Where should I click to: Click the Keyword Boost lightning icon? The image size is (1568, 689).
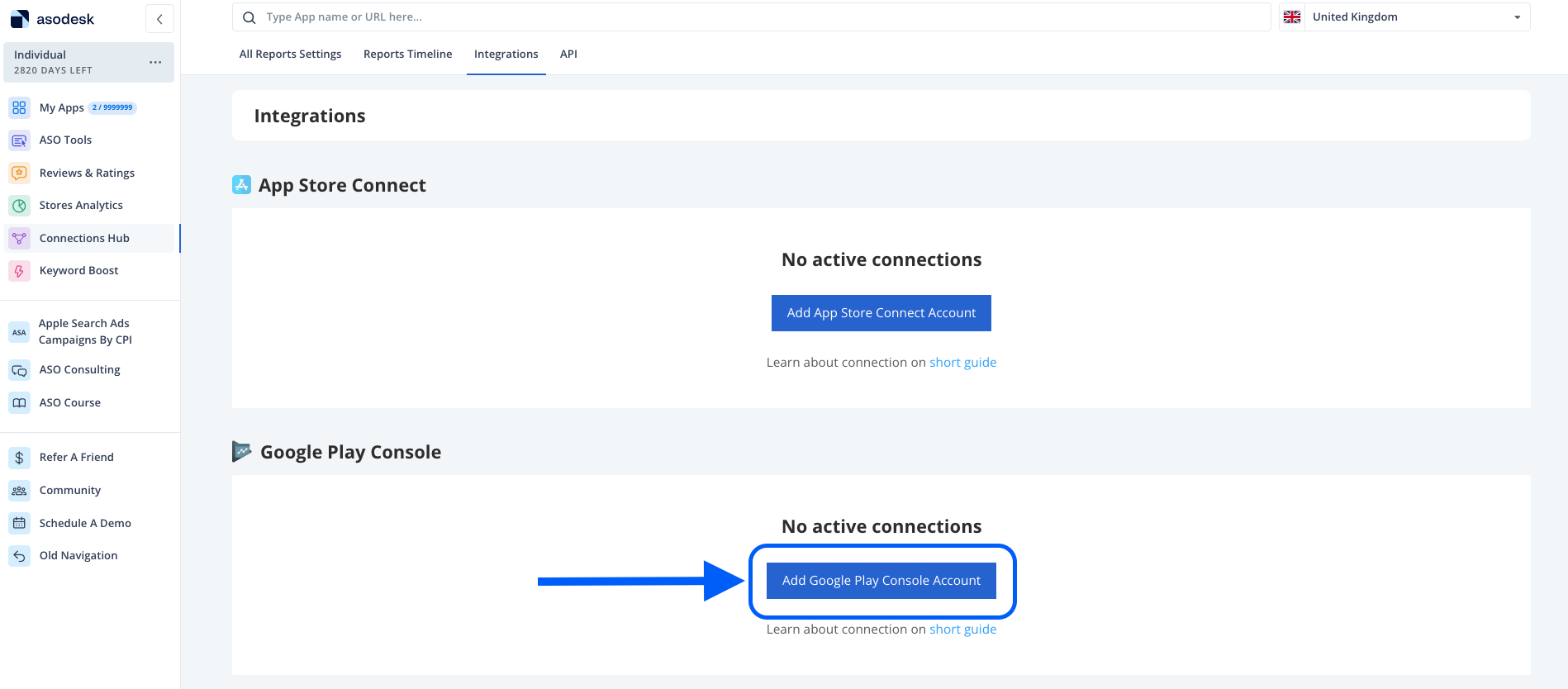[19, 271]
